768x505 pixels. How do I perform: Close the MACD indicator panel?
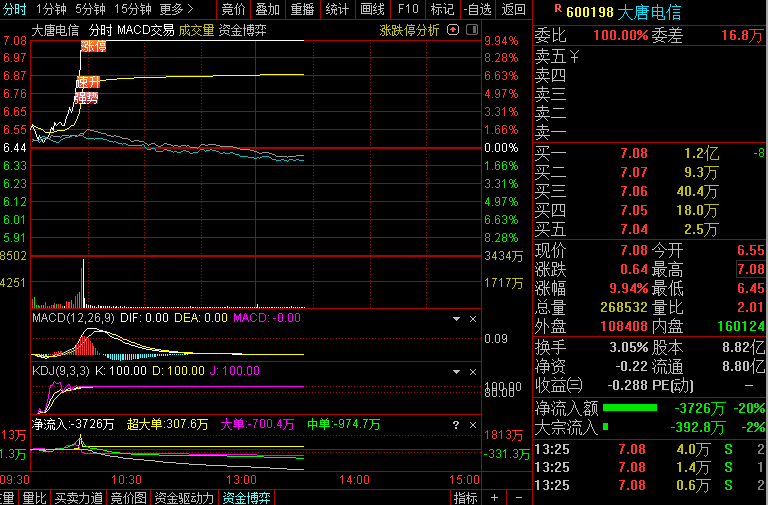click(473, 319)
